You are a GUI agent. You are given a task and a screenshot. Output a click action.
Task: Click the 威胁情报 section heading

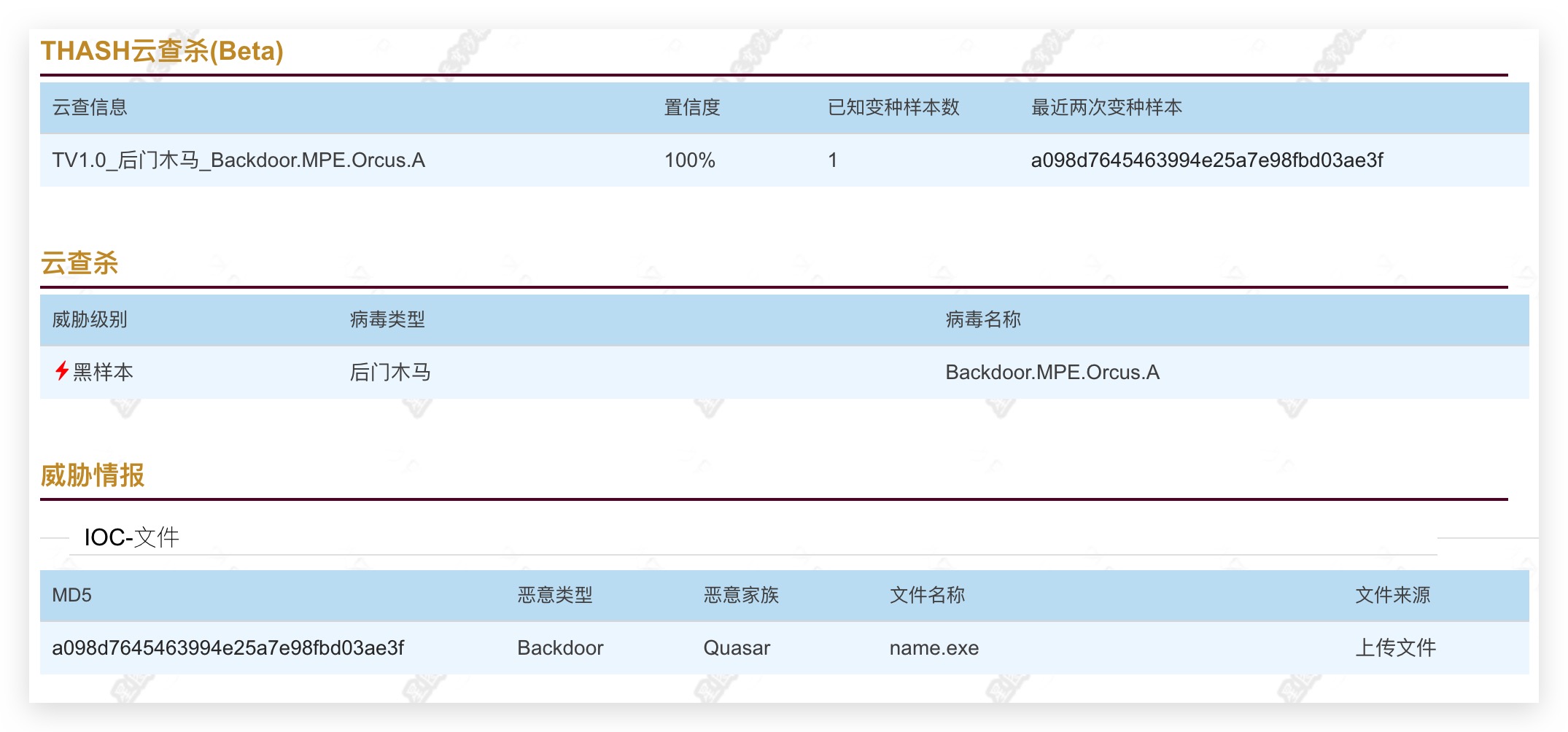93,475
